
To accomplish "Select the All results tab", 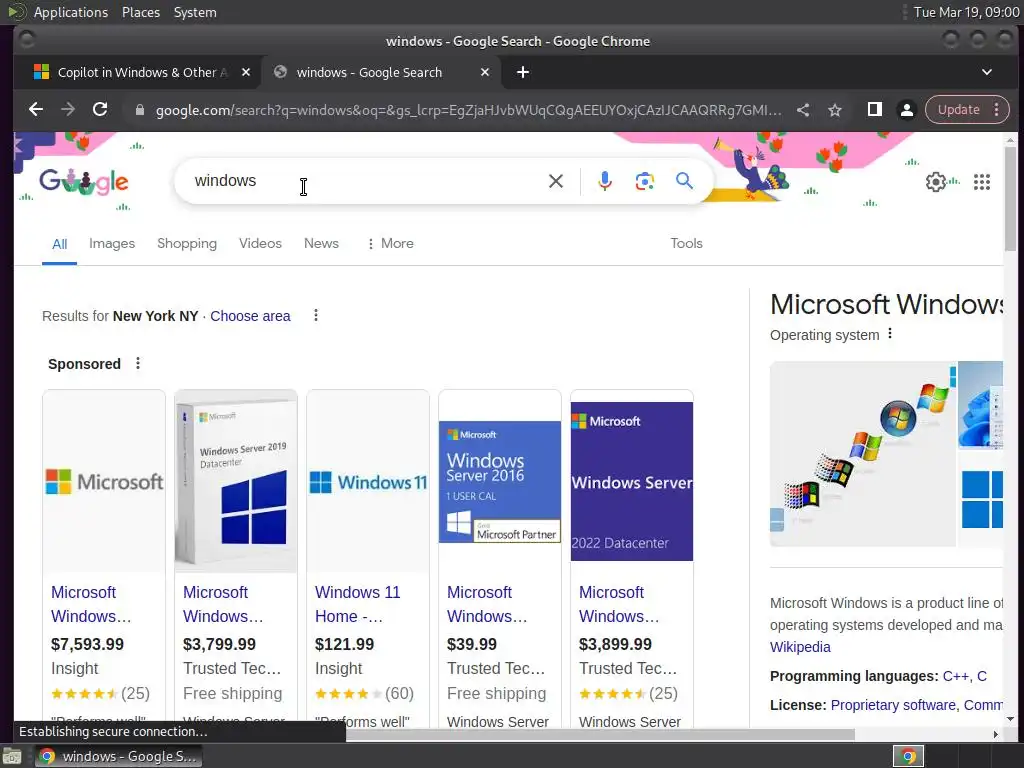I will [x=59, y=244].
